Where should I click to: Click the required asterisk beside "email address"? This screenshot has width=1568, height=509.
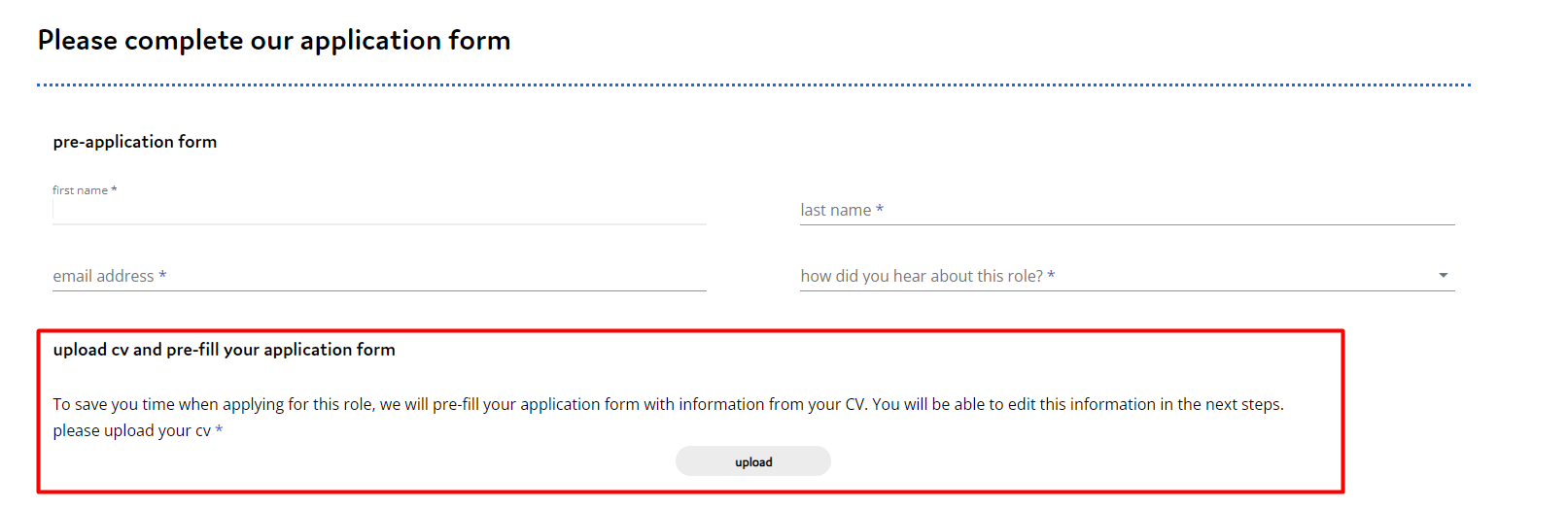click(x=162, y=275)
